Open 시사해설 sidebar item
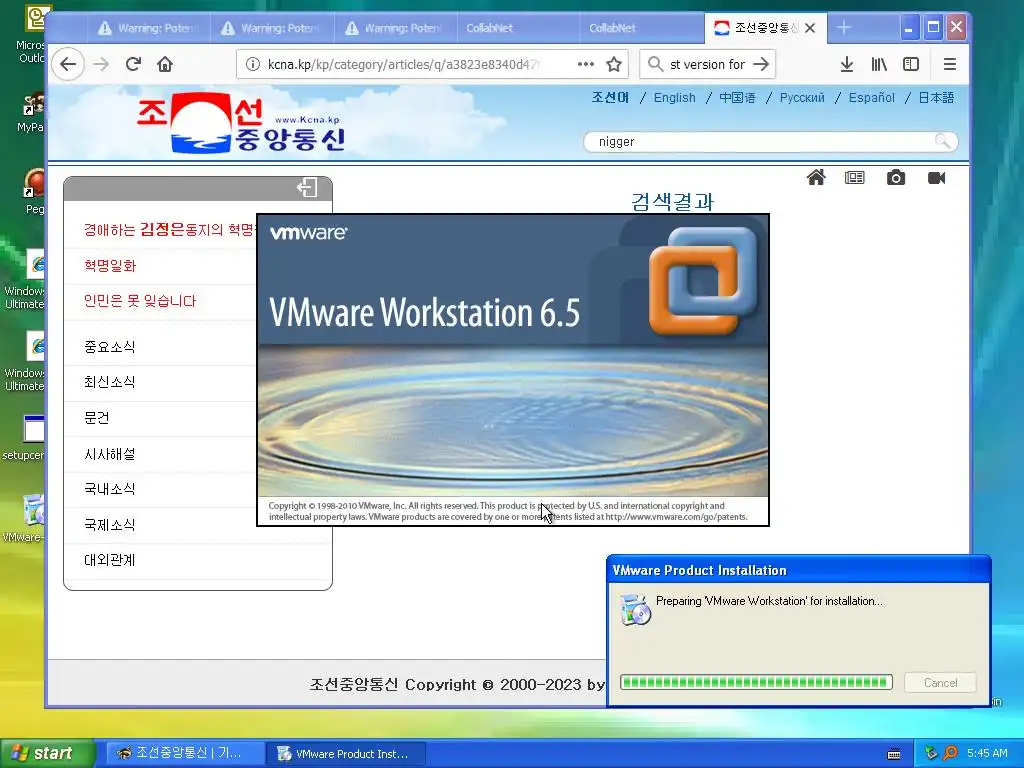The width and height of the screenshot is (1024, 768). (110, 454)
